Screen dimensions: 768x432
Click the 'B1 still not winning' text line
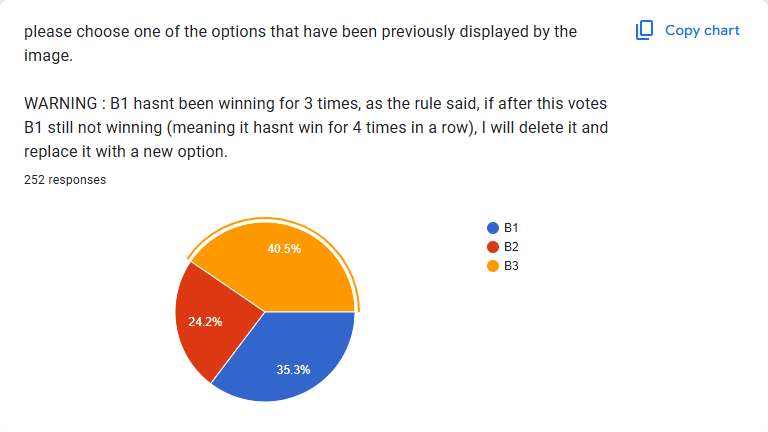coord(315,128)
